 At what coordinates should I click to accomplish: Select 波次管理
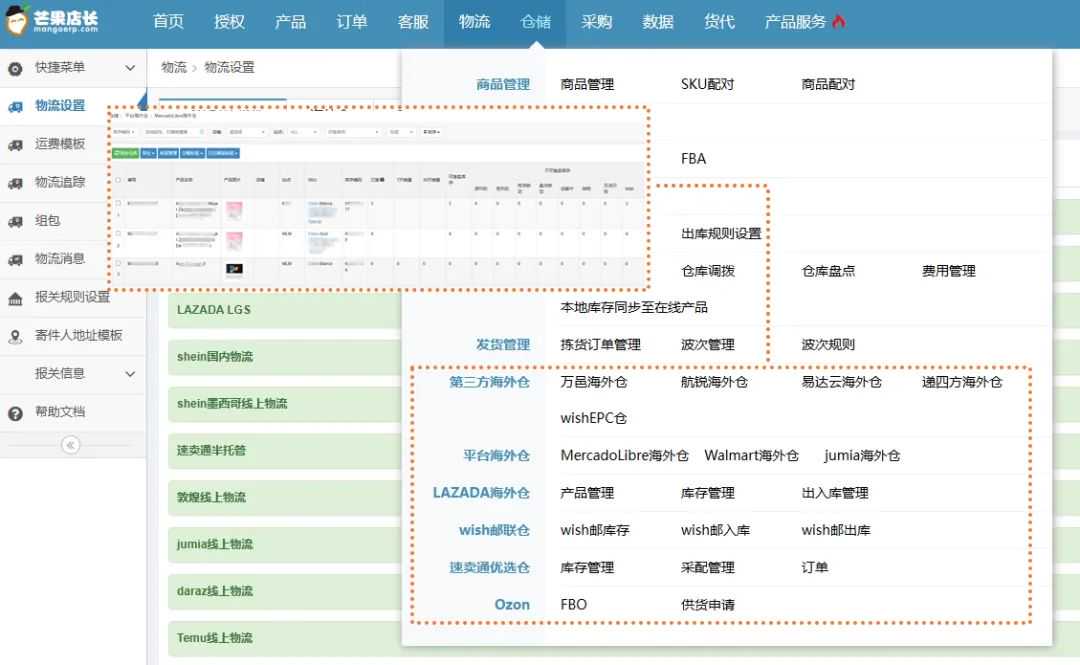(707, 345)
